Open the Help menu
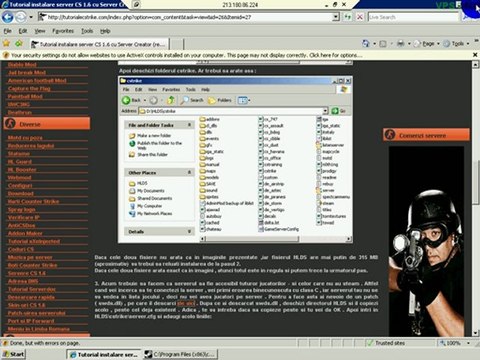This screenshot has height=360, width=480. pyautogui.click(x=105, y=31)
